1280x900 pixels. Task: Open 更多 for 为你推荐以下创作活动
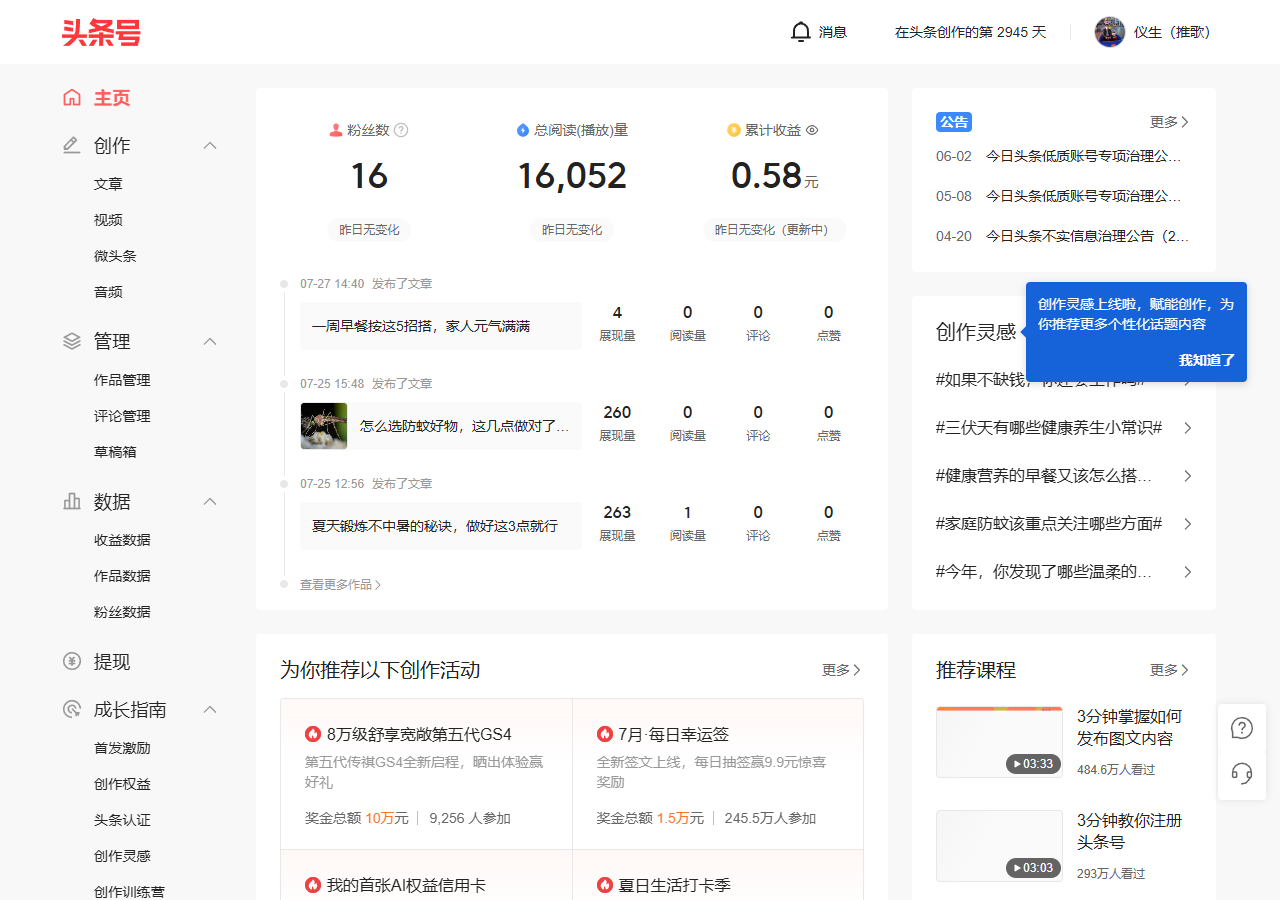click(x=841, y=670)
